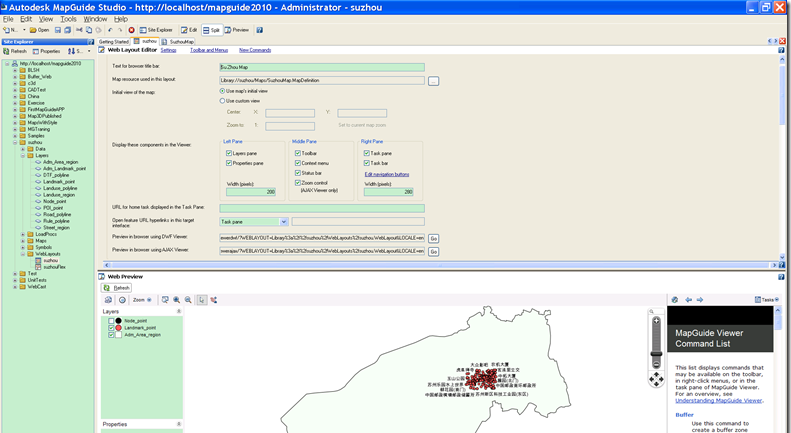Toggle the Context menu checkbox
The image size is (791, 433).
click(298, 163)
